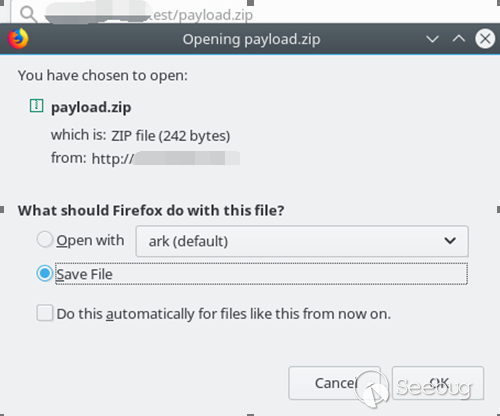The width and height of the screenshot is (500, 416).
Task: Click the blurred source http:// address
Action: (166, 158)
